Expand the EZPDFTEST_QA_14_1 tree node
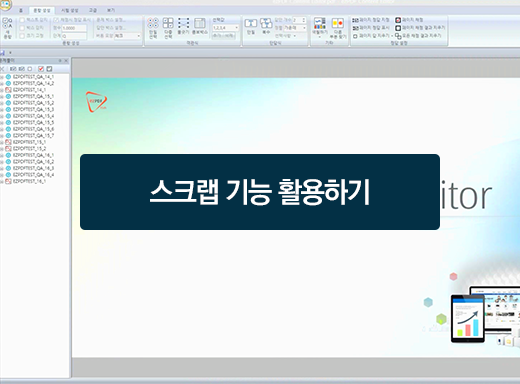The width and height of the screenshot is (520, 384). pyautogui.click(x=2, y=77)
